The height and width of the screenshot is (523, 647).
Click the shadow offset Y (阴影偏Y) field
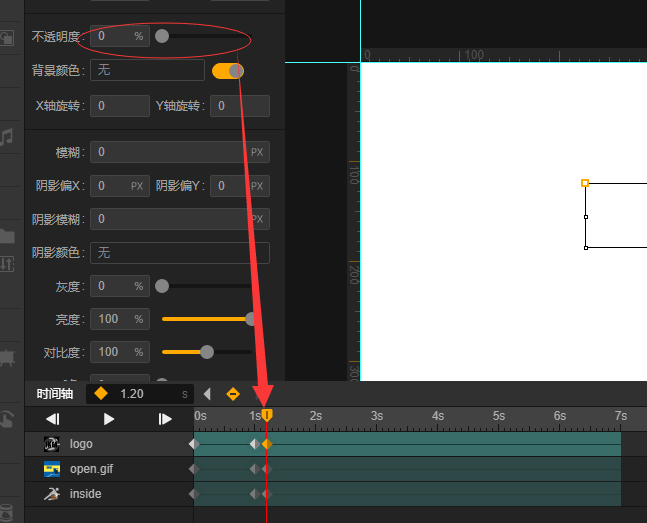pos(240,186)
